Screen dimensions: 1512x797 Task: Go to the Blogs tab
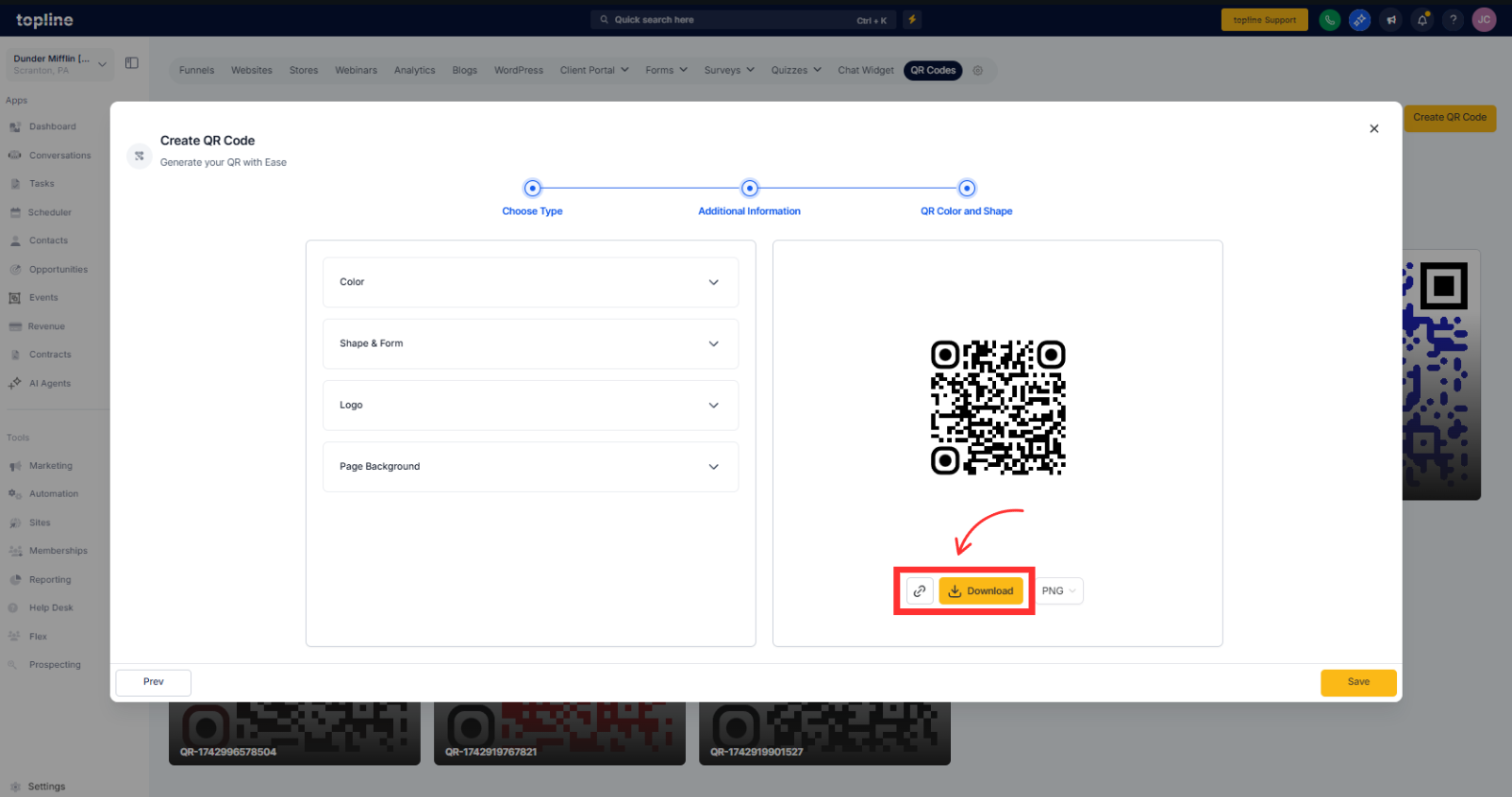click(465, 71)
